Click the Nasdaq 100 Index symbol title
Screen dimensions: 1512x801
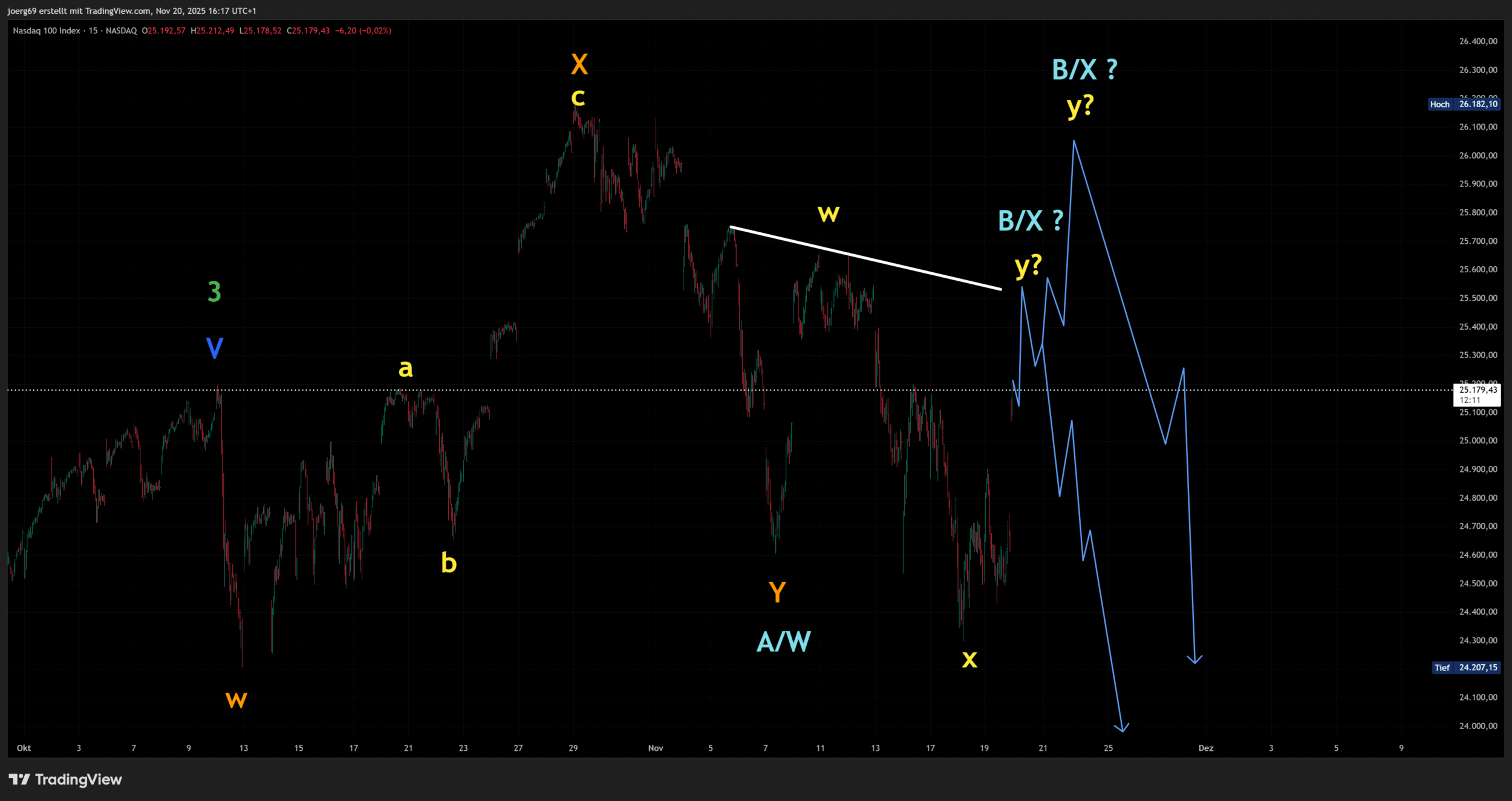[47, 31]
